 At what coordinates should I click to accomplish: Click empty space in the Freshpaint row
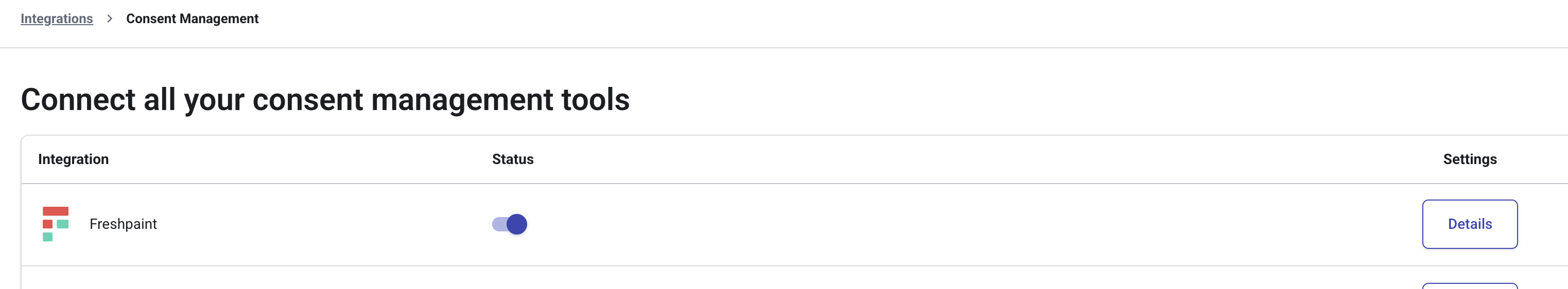click(913, 224)
